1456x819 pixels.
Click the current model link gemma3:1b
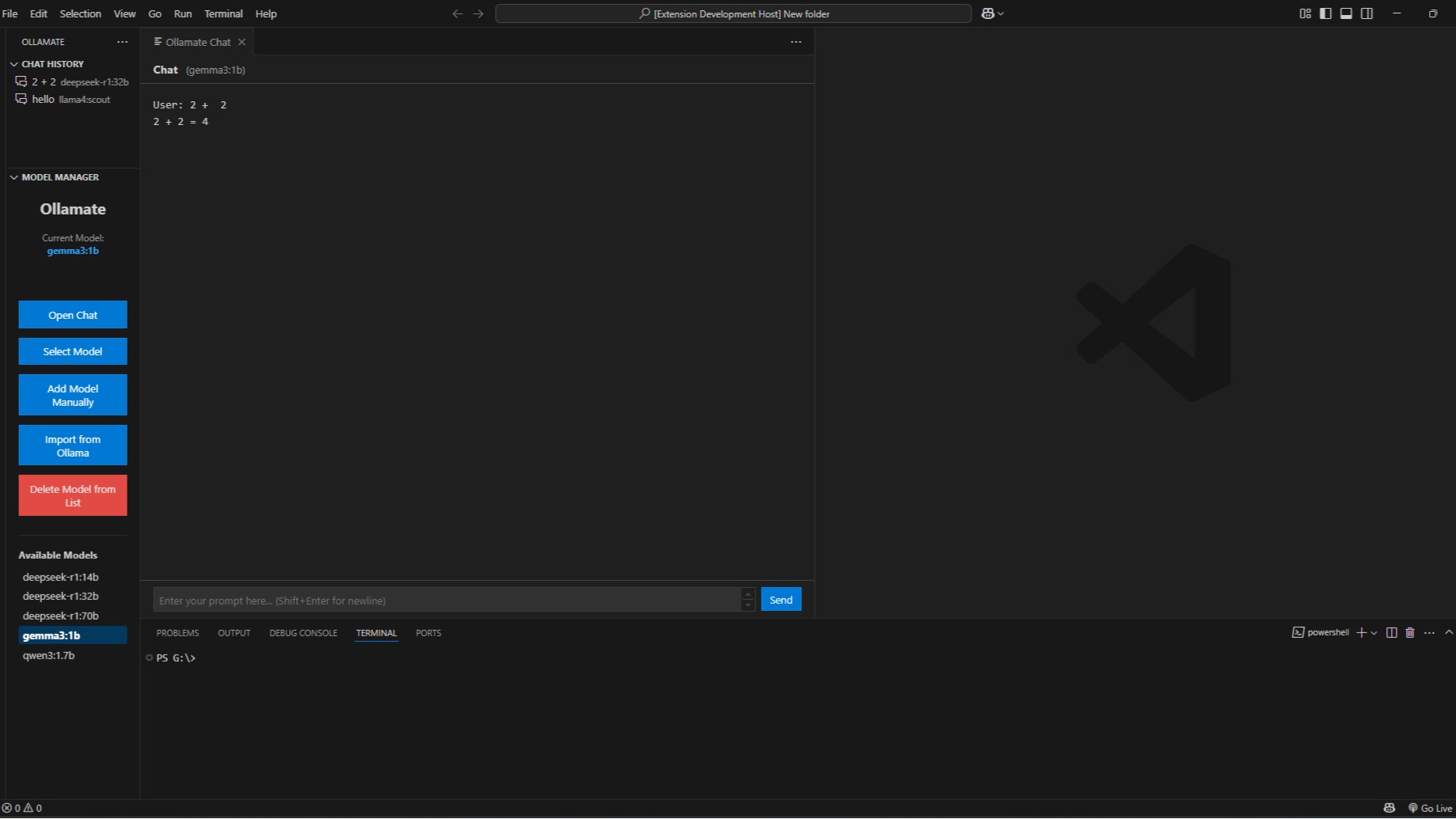[x=73, y=251]
